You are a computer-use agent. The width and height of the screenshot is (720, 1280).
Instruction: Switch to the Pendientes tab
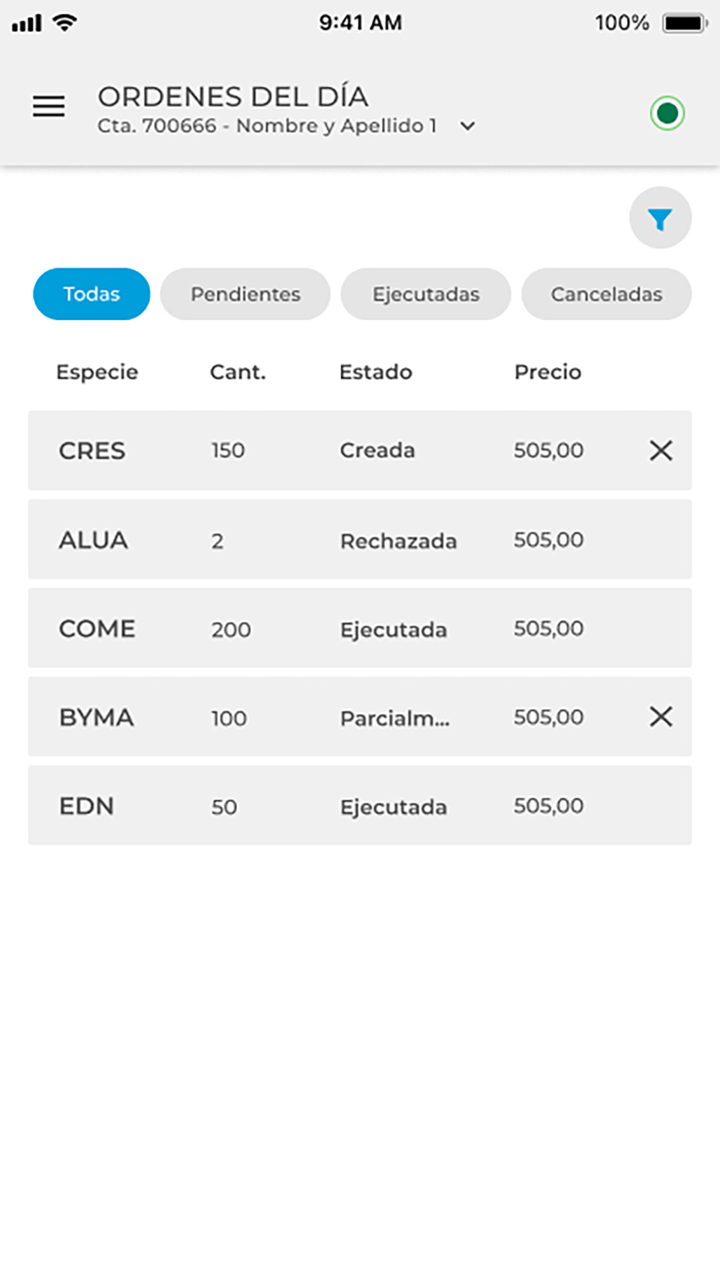point(245,294)
